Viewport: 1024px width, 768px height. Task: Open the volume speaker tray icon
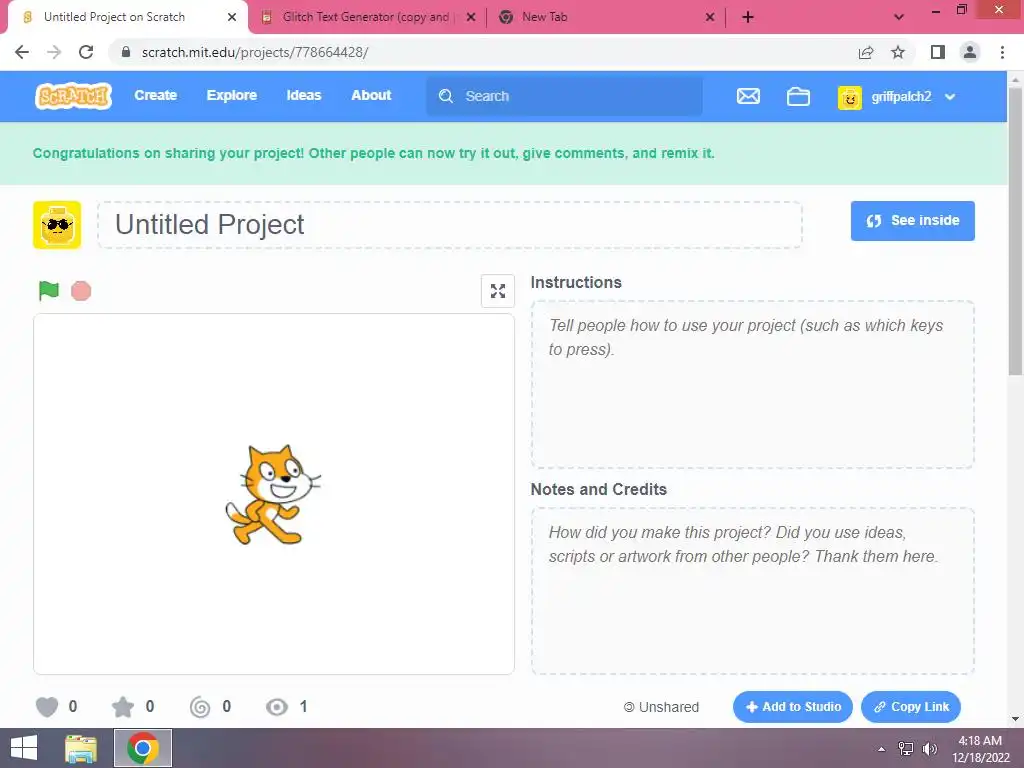[x=929, y=749]
